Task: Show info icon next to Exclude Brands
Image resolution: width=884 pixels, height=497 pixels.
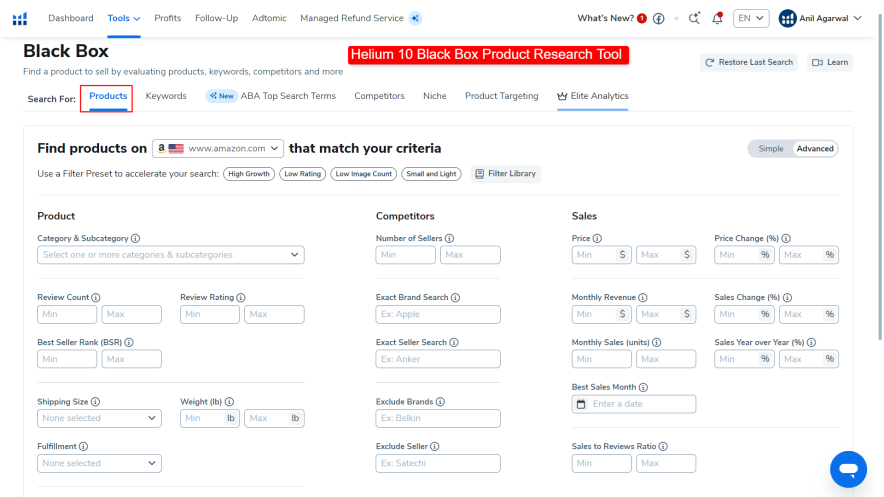Action: click(x=440, y=402)
